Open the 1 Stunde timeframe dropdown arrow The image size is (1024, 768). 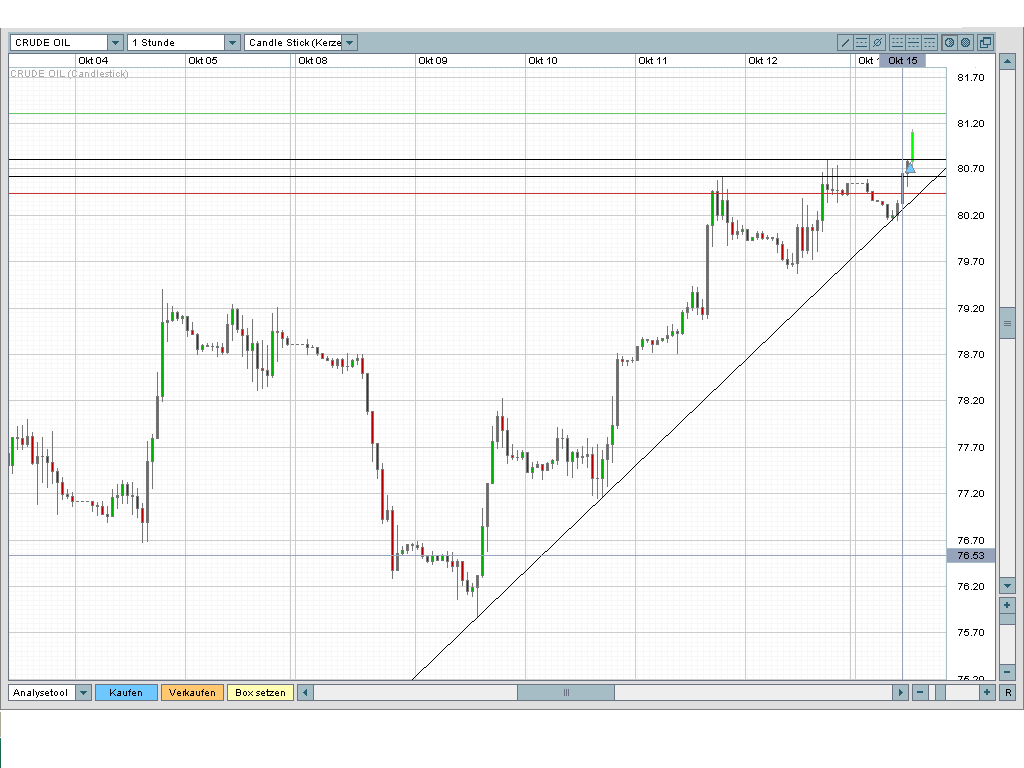click(232, 42)
